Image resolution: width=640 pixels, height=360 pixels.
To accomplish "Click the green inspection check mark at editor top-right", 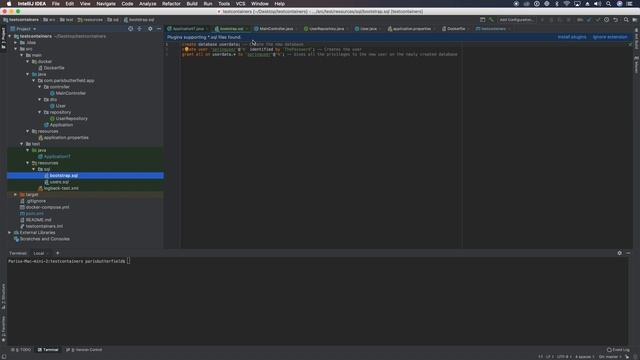I will pyautogui.click(x=630, y=44).
